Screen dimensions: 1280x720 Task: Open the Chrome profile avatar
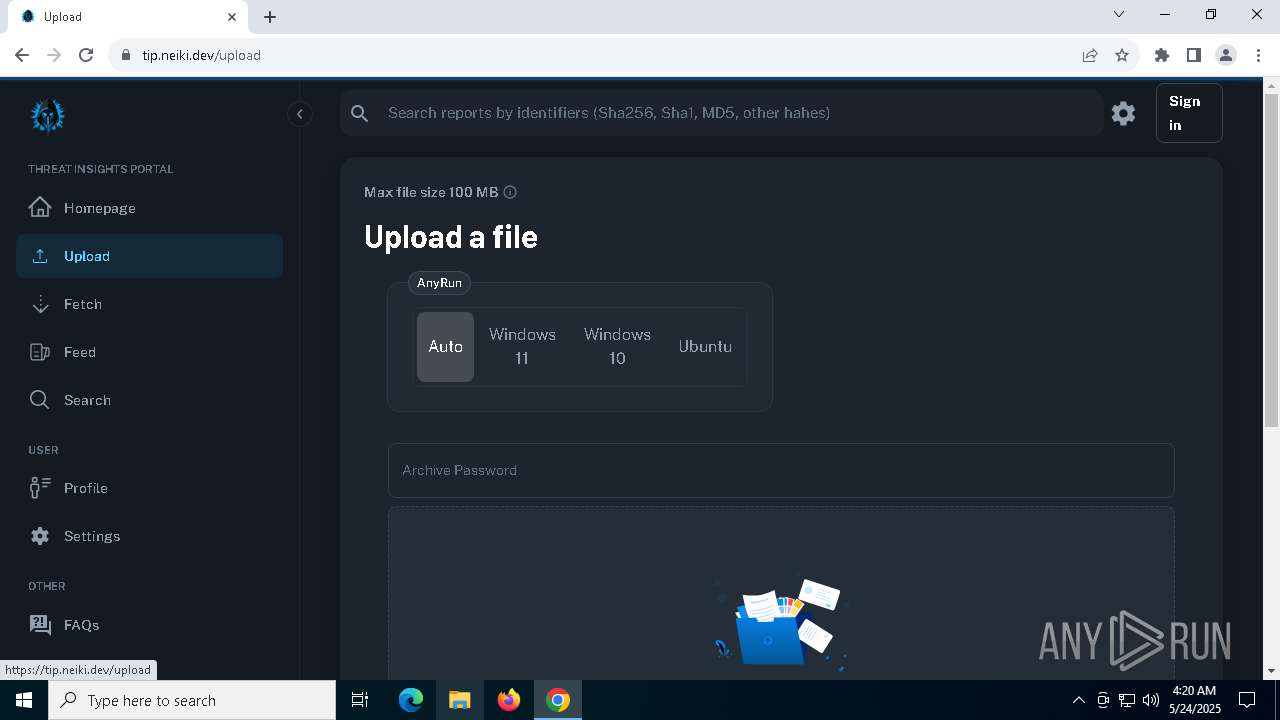point(1226,55)
